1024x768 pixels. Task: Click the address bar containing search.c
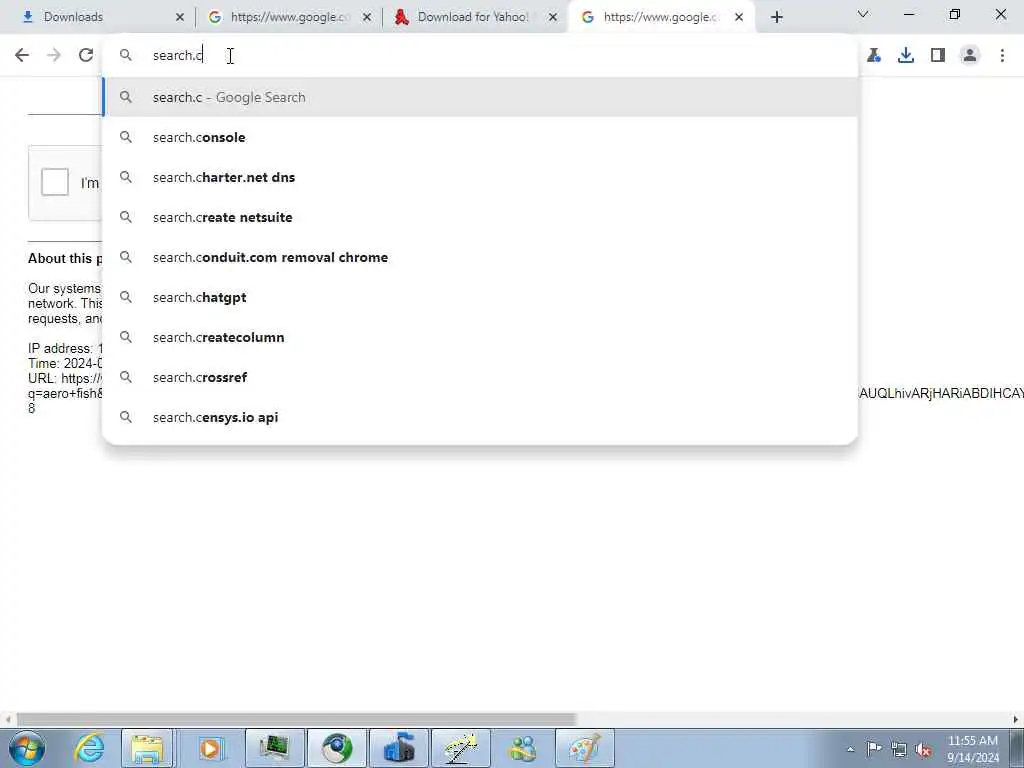click(x=480, y=55)
